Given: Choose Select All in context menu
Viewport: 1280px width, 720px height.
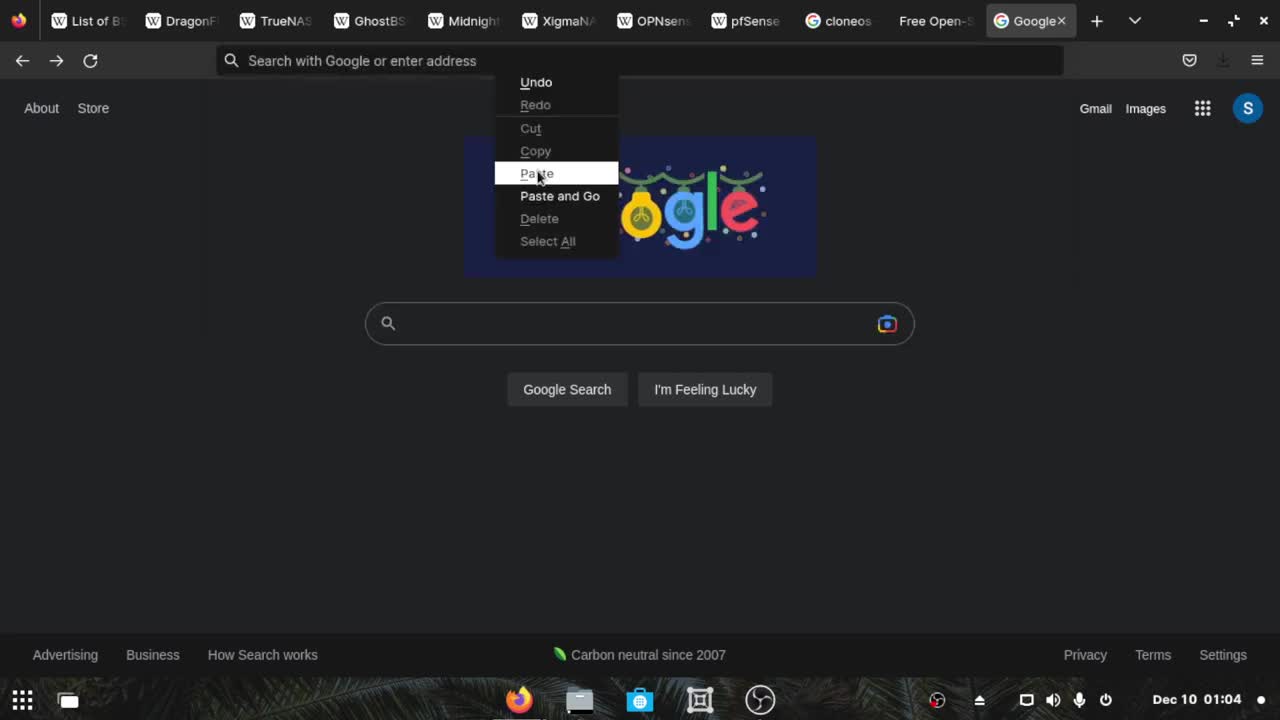Looking at the screenshot, I should 556,241.
